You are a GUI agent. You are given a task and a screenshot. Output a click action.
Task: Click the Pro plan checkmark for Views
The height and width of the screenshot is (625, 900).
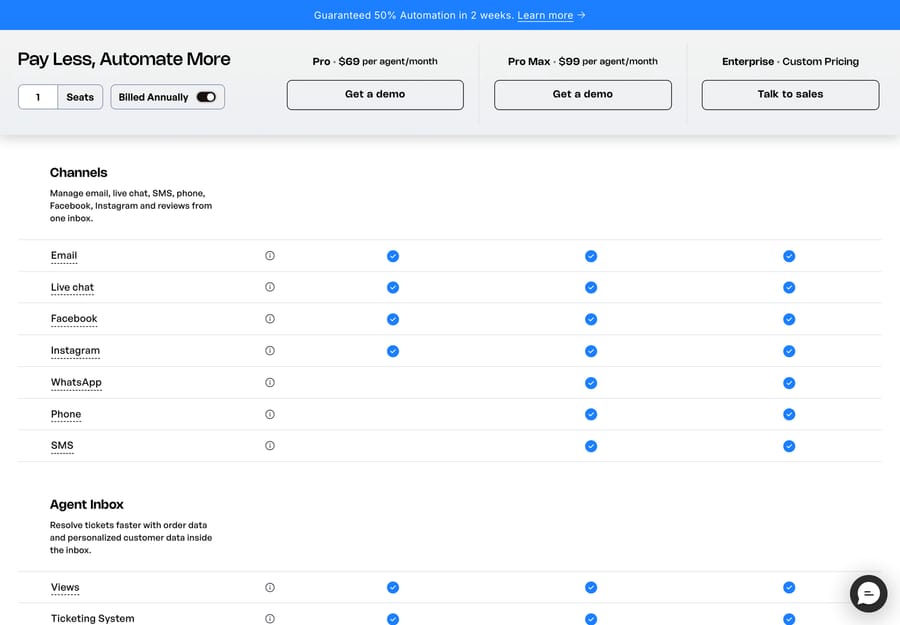point(393,587)
